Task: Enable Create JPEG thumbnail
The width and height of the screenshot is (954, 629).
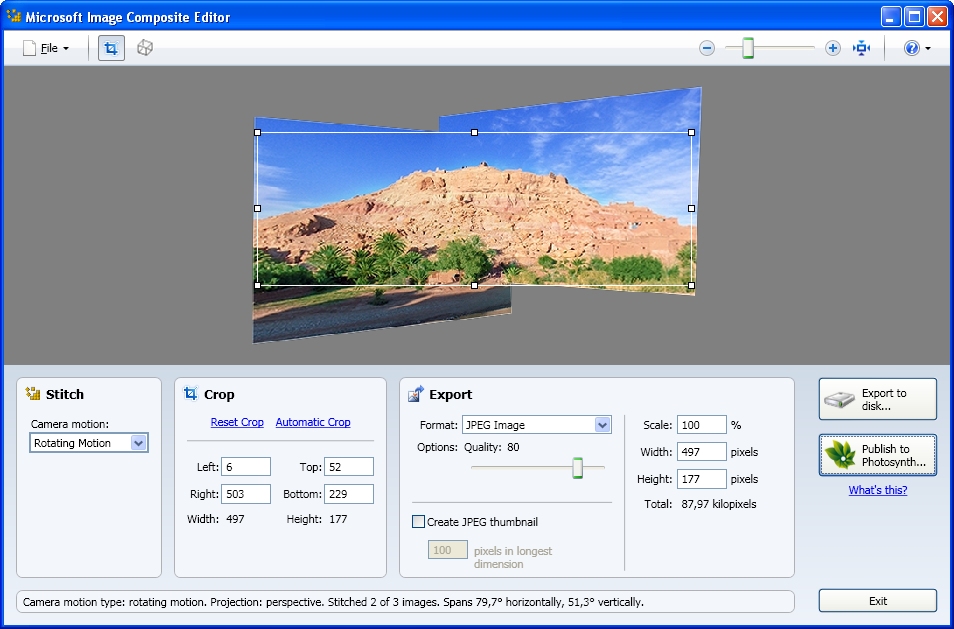Action: (417, 521)
